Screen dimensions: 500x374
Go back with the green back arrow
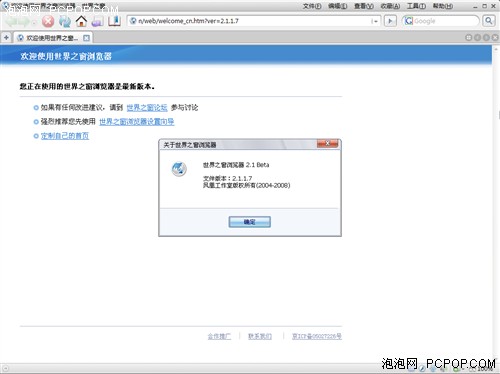pos(11,22)
